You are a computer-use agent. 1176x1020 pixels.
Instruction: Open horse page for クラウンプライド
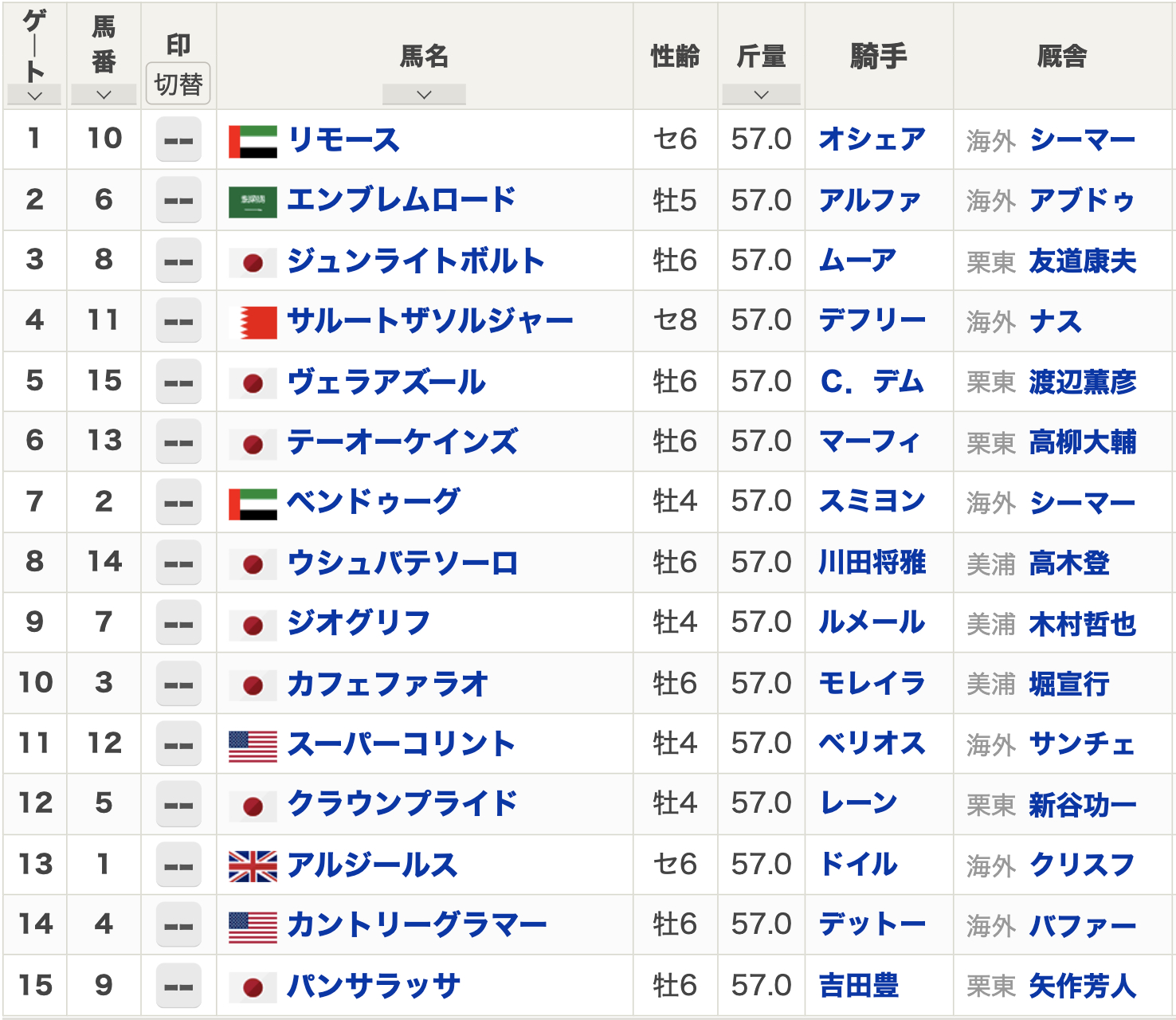coord(402,804)
